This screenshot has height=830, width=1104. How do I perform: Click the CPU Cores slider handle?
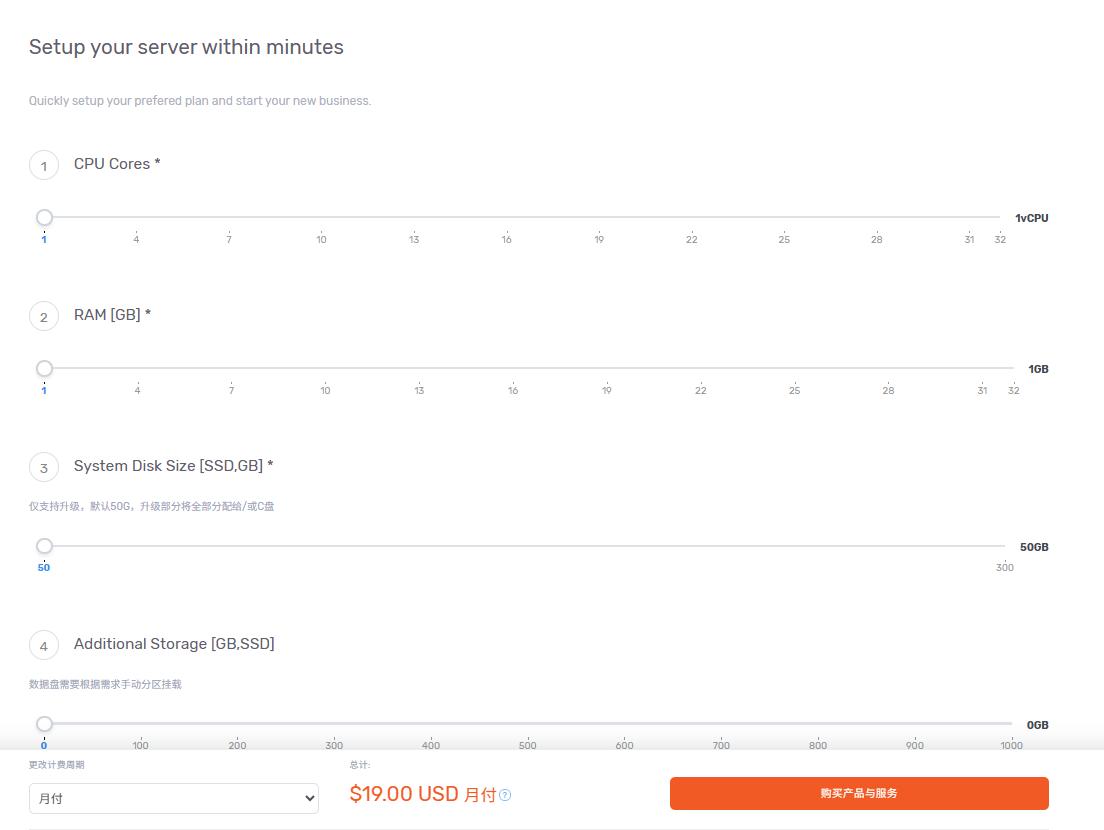(44, 218)
